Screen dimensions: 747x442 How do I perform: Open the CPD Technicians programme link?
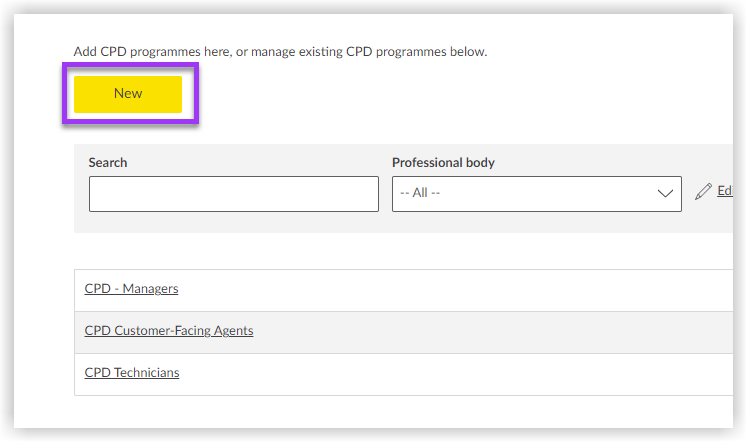click(132, 372)
